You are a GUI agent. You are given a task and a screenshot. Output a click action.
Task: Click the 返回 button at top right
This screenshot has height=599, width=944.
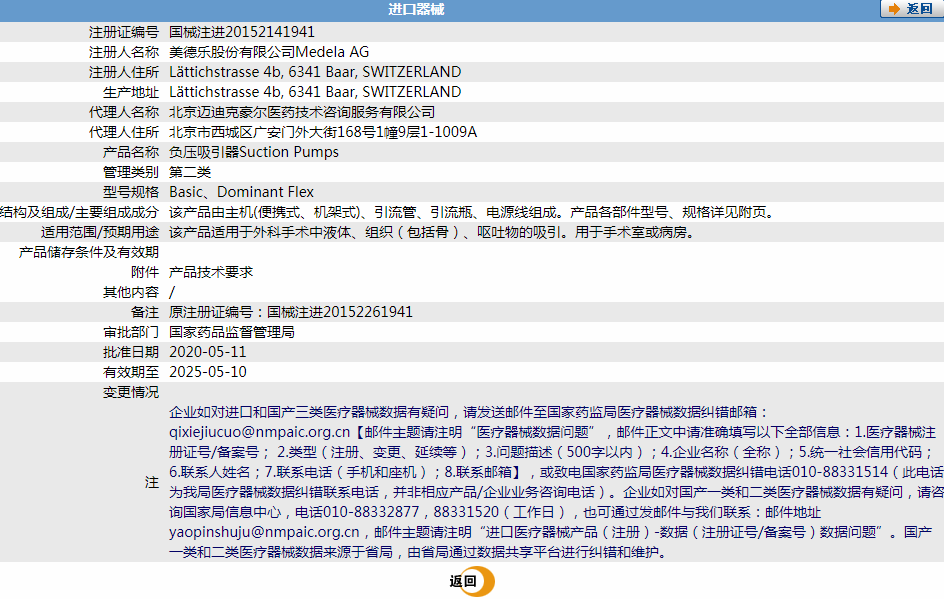point(911,8)
